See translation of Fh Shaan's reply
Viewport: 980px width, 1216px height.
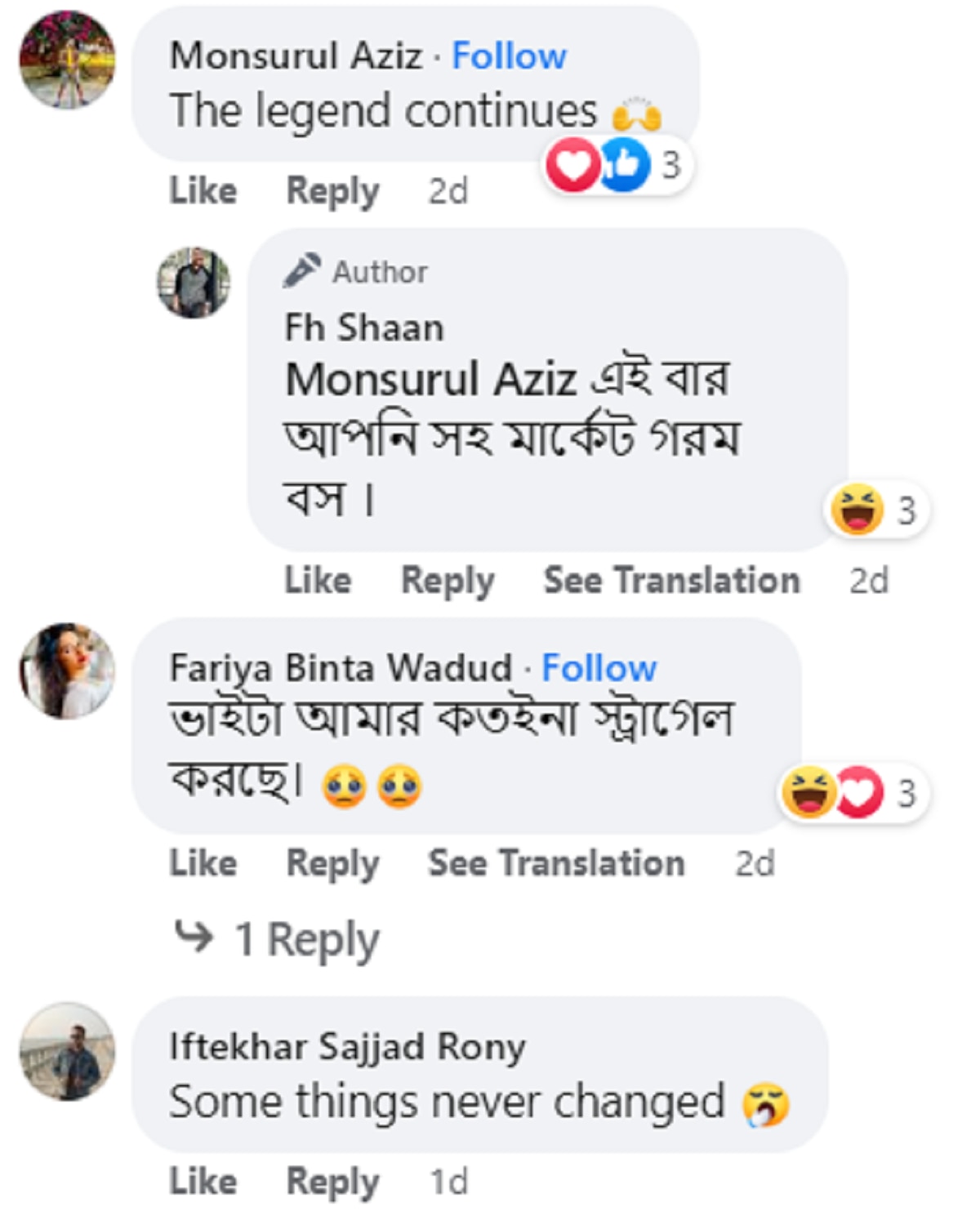[x=671, y=581]
